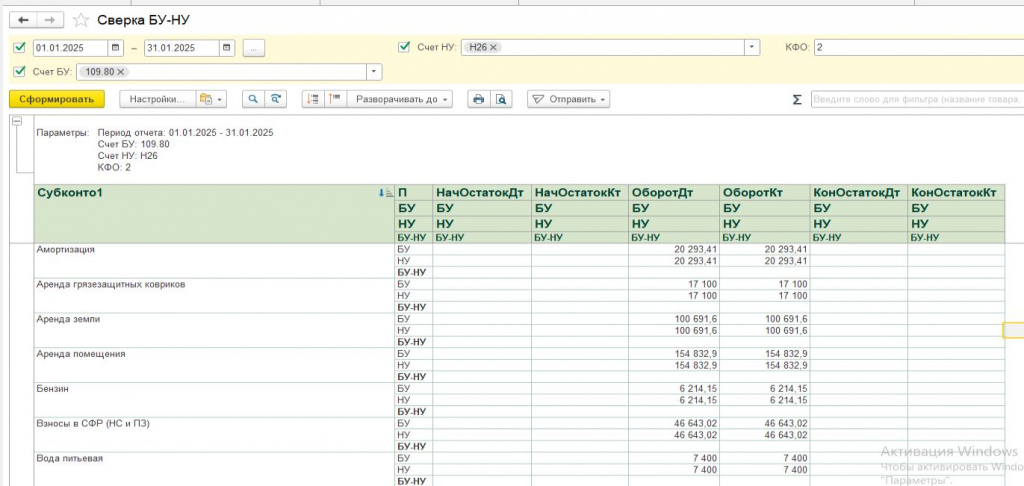Collapse the report parameters section
The image size is (1024, 486).
coord(17,122)
